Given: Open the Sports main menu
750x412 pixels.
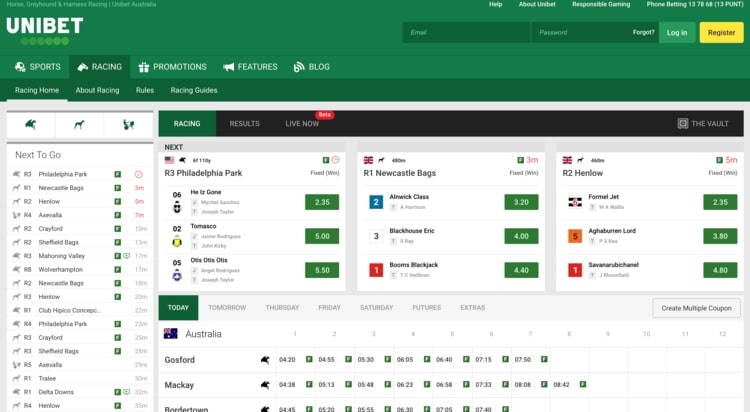Looking at the screenshot, I should pyautogui.click(x=38, y=67).
